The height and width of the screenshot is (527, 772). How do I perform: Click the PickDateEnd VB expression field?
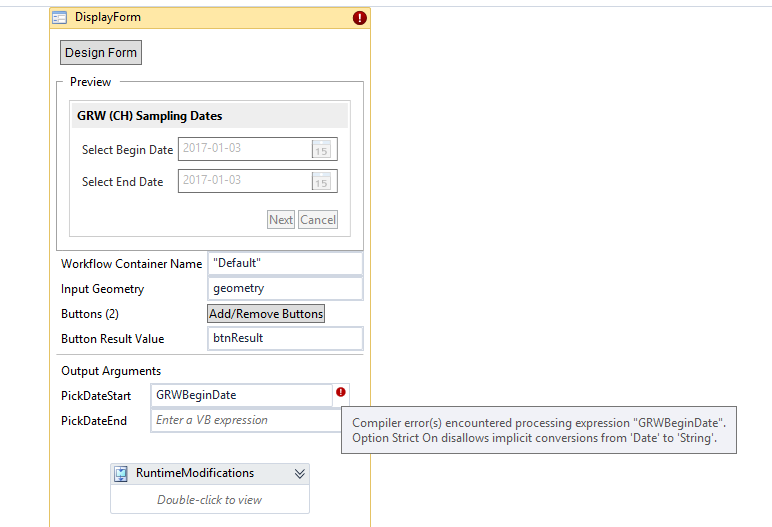pyautogui.click(x=246, y=420)
